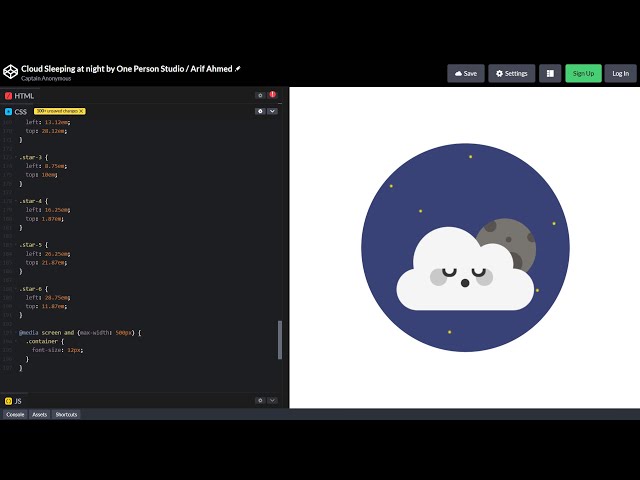Click 'left: 13.12em' line
Viewport: 640px width, 480px height.
tap(48, 122)
